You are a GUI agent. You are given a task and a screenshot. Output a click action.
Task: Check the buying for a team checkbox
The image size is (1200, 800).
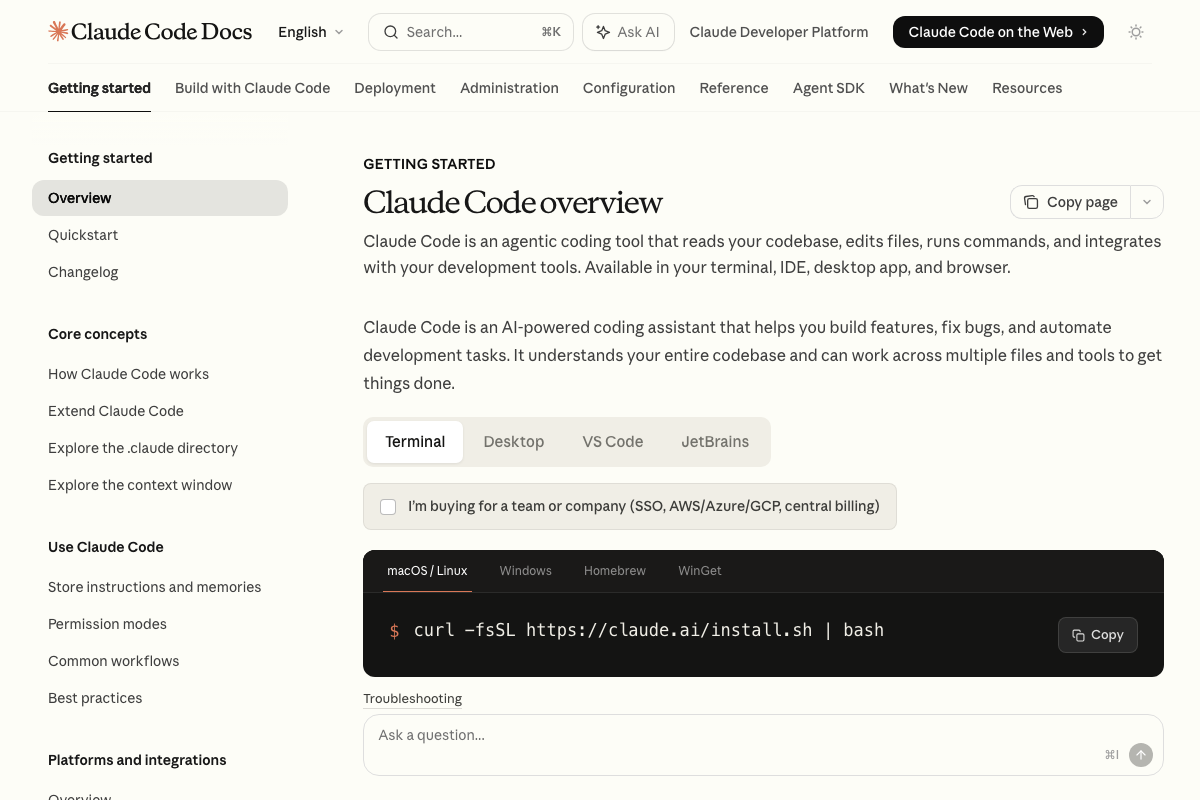point(388,507)
